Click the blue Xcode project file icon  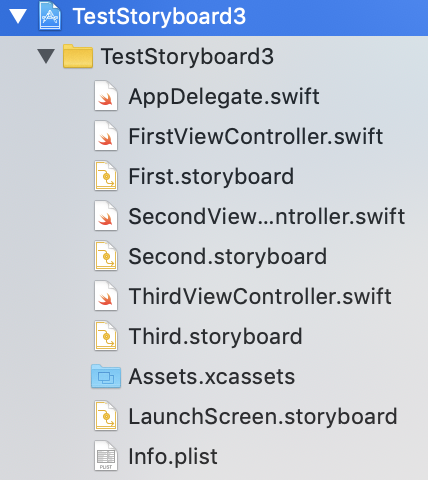(x=50, y=16)
